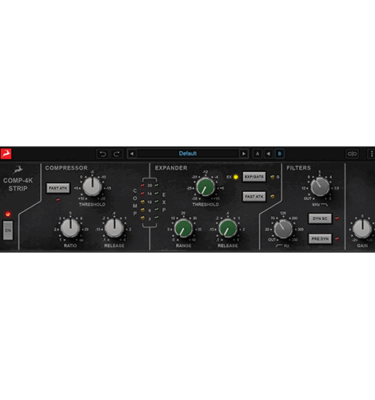Screen dimensions: 375x400
Task: Adjust the output GAIN knob
Action: coord(362,229)
